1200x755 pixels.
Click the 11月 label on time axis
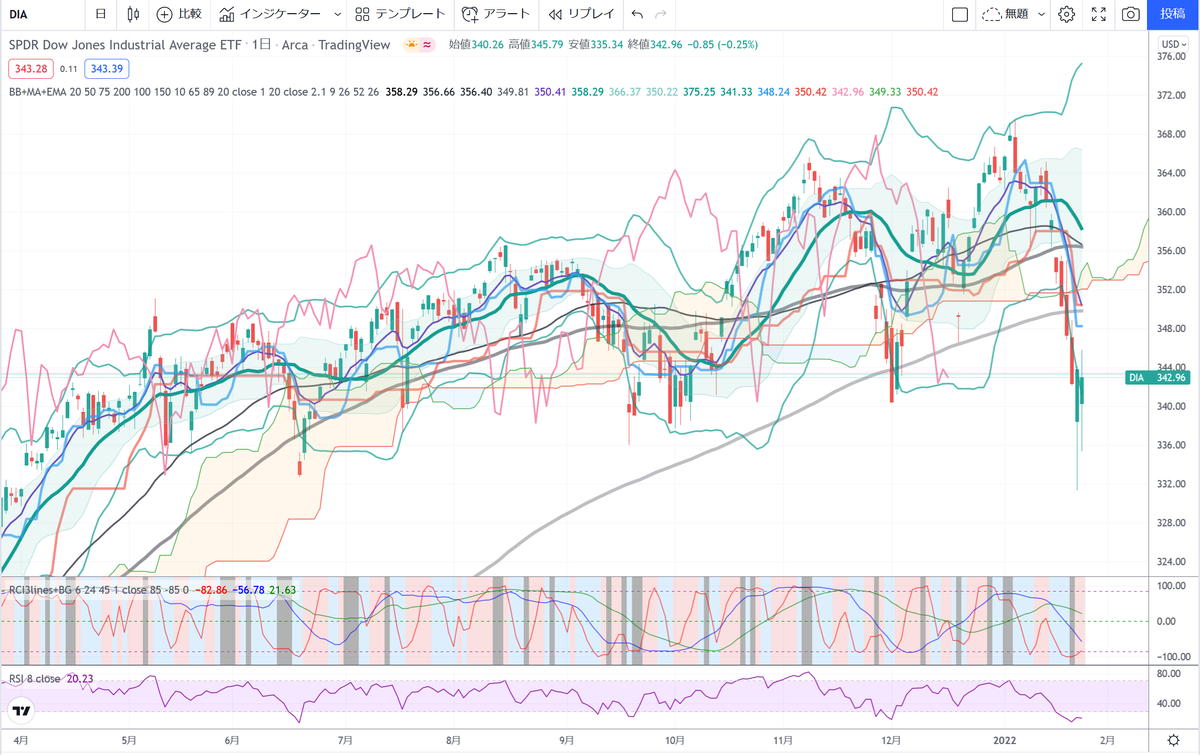coord(784,741)
